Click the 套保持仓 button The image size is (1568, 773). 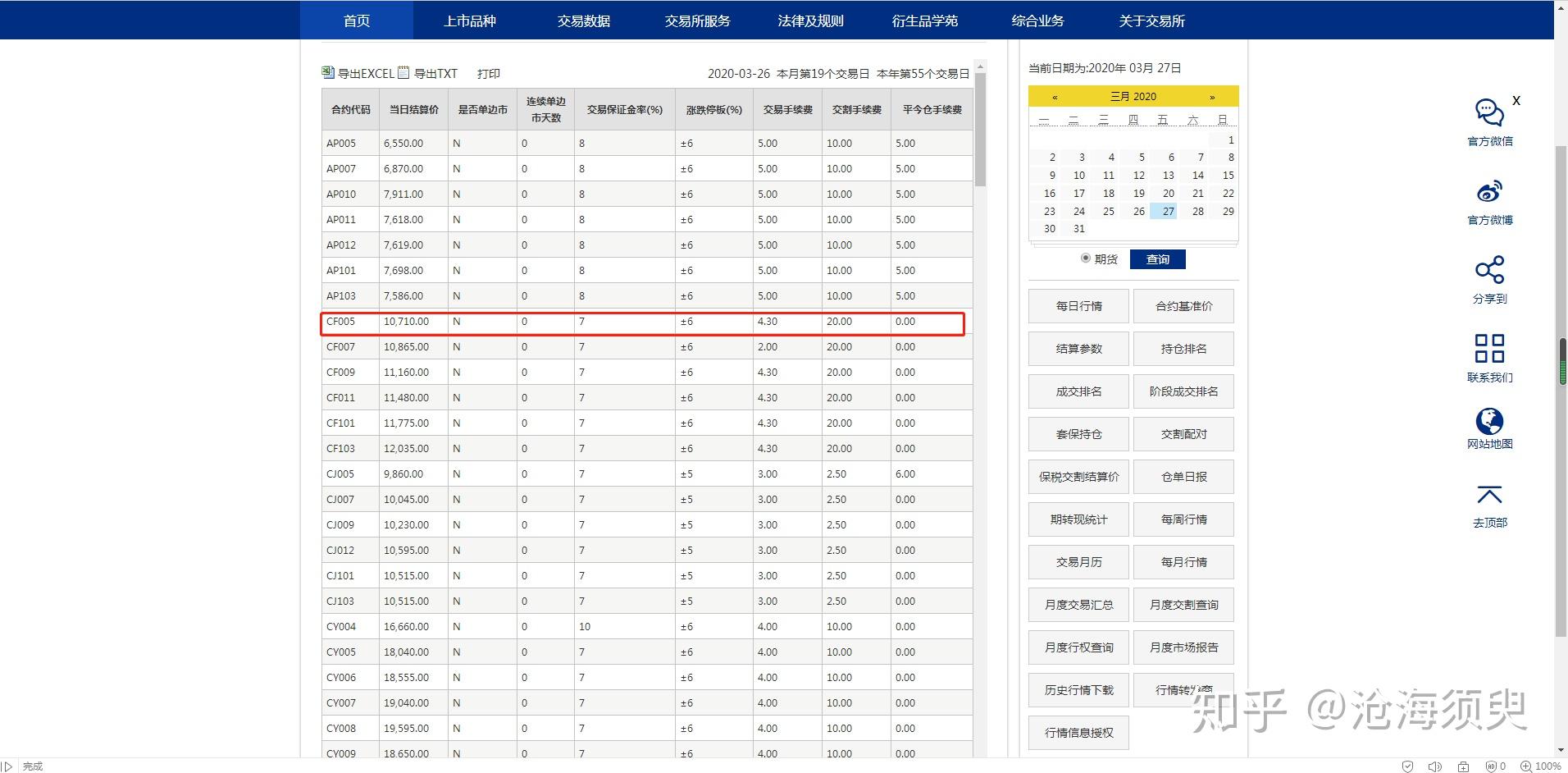(1078, 434)
